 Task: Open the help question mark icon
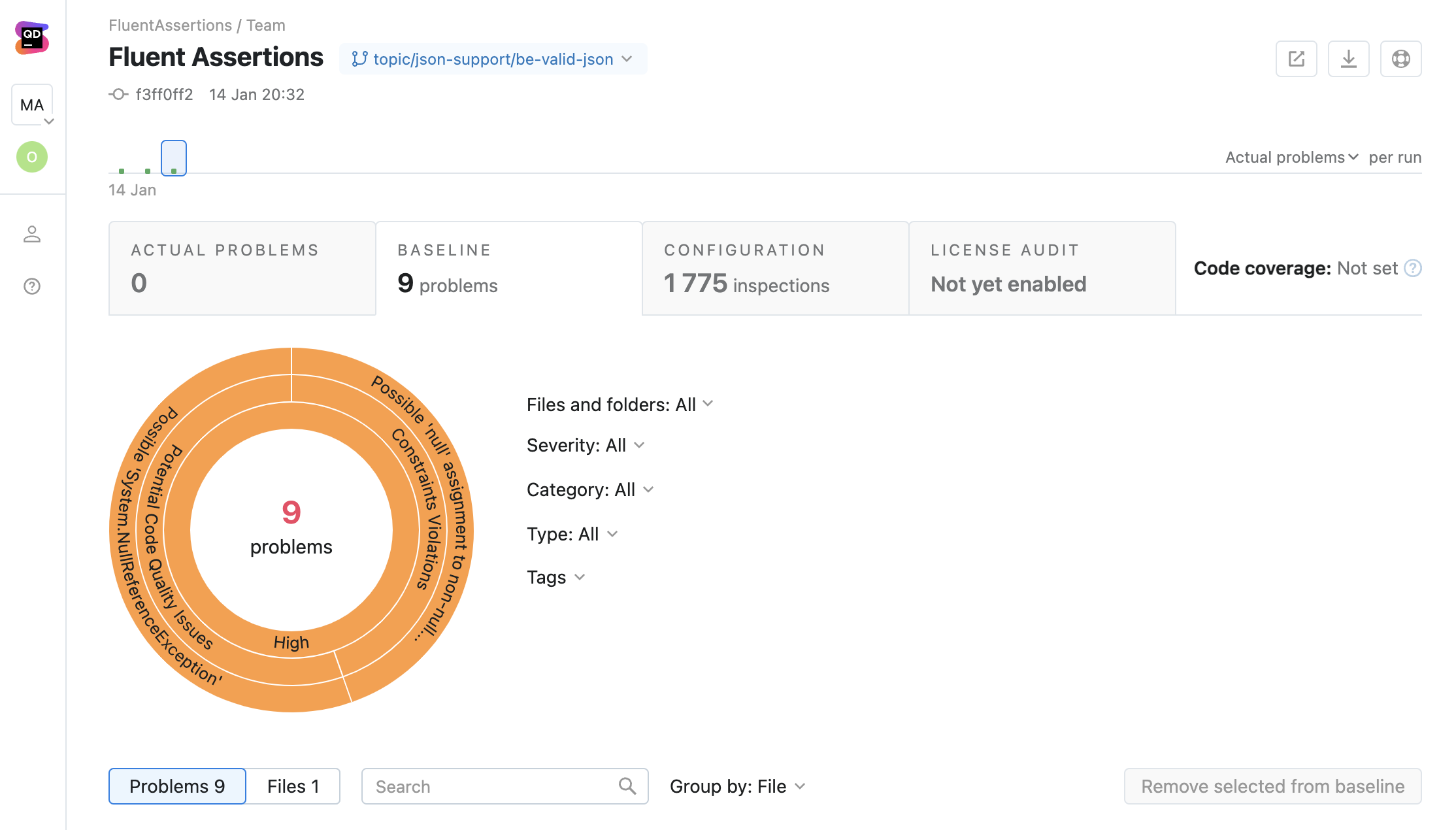click(32, 286)
